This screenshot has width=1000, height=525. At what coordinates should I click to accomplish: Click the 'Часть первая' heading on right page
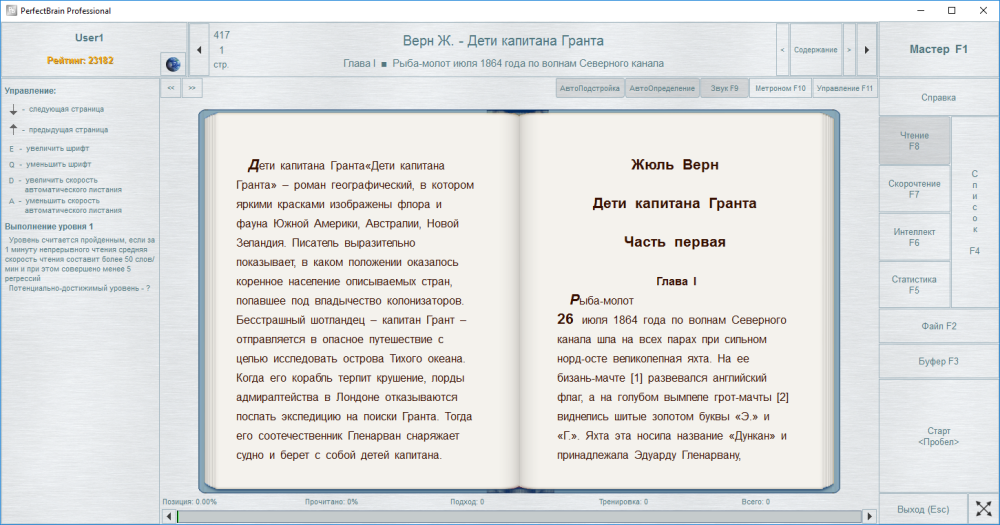[675, 242]
